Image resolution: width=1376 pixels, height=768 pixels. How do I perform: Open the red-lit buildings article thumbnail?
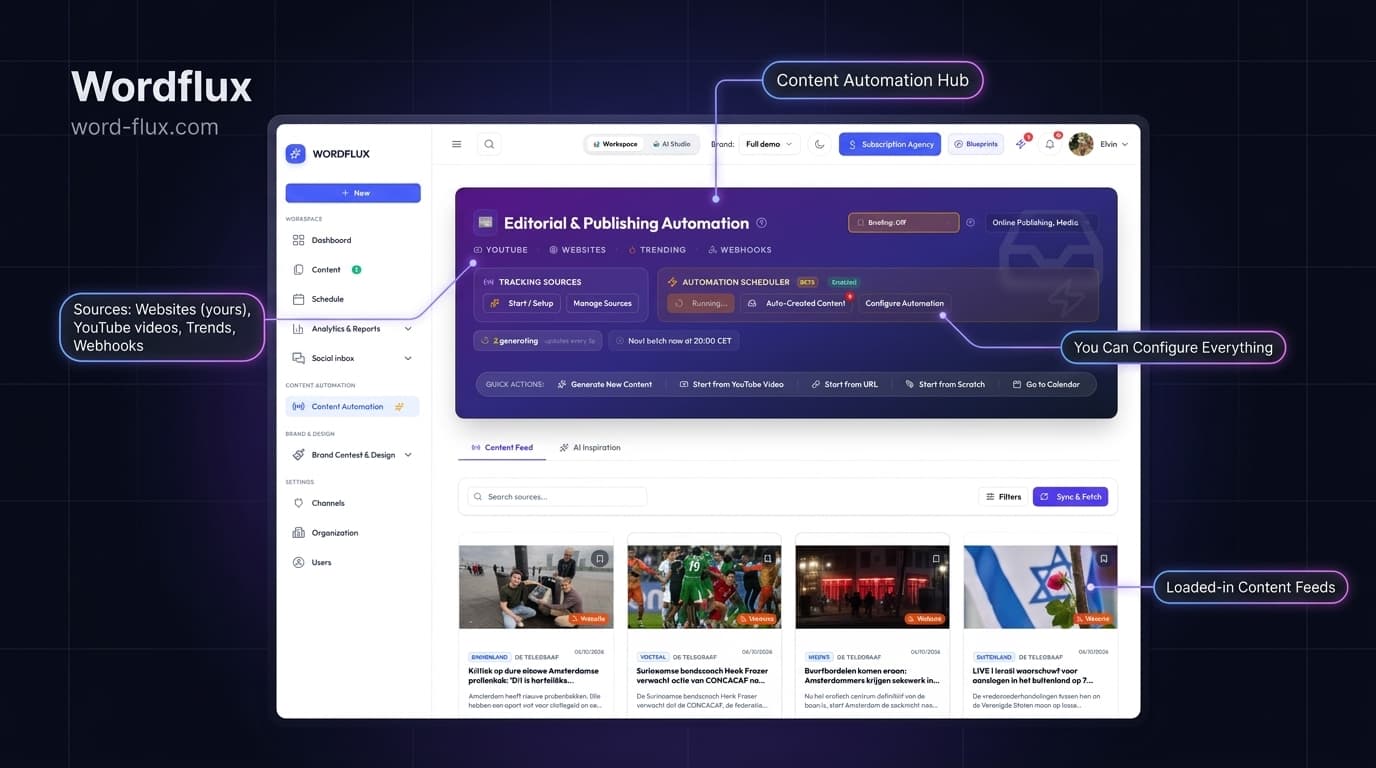(x=872, y=587)
